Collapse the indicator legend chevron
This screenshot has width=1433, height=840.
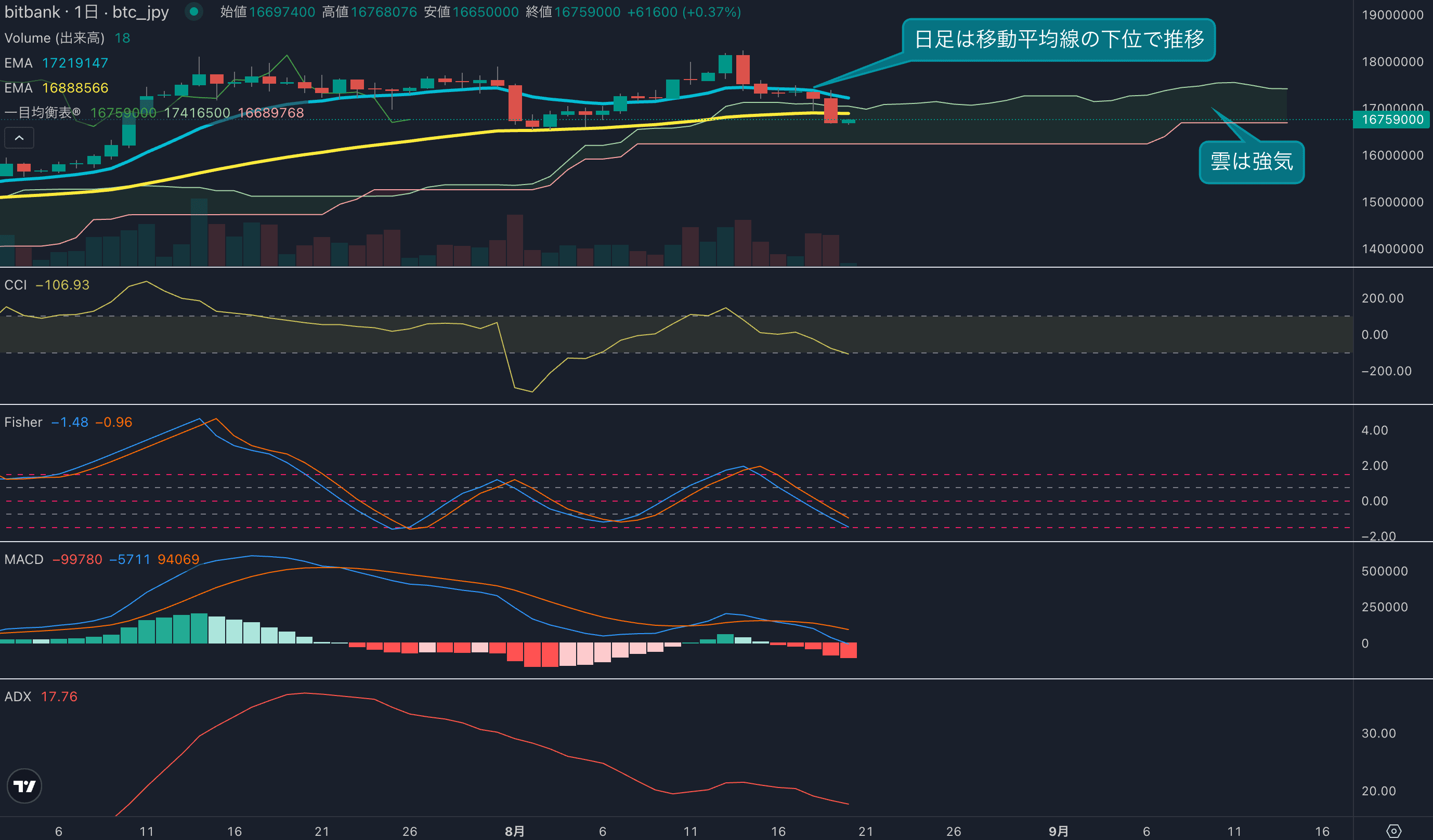click(19, 138)
